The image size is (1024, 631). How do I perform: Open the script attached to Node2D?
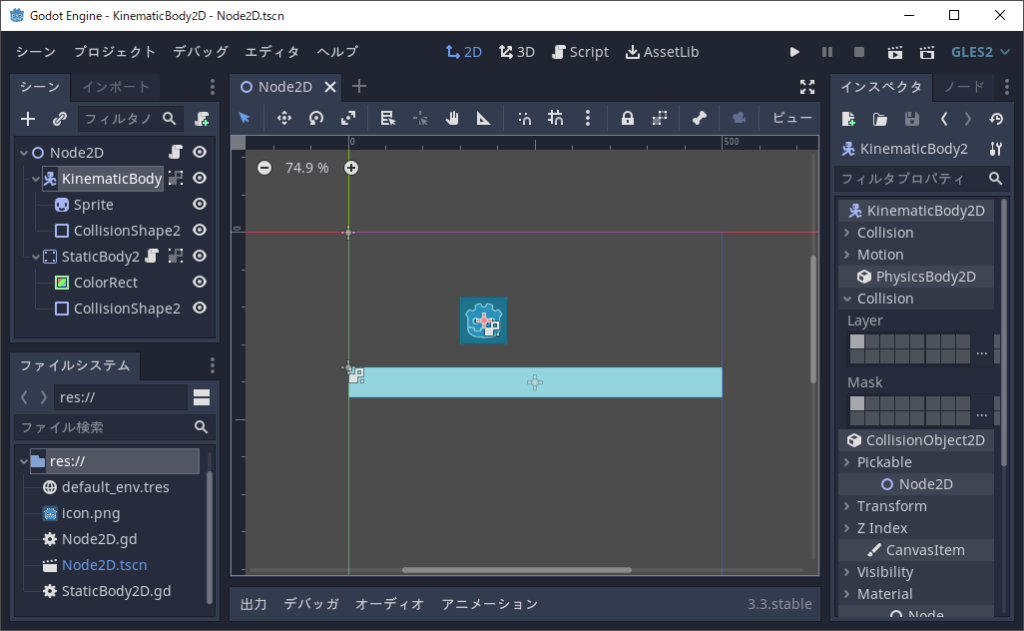(176, 153)
